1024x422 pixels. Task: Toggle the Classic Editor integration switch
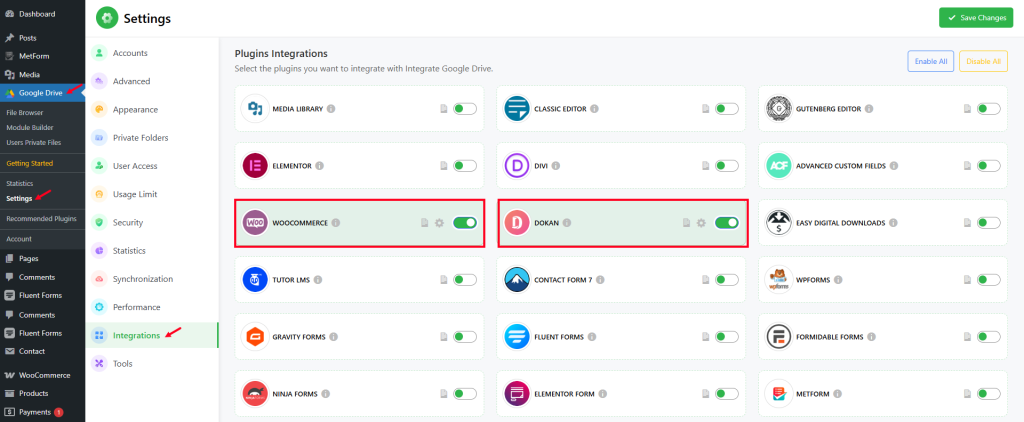pos(727,109)
